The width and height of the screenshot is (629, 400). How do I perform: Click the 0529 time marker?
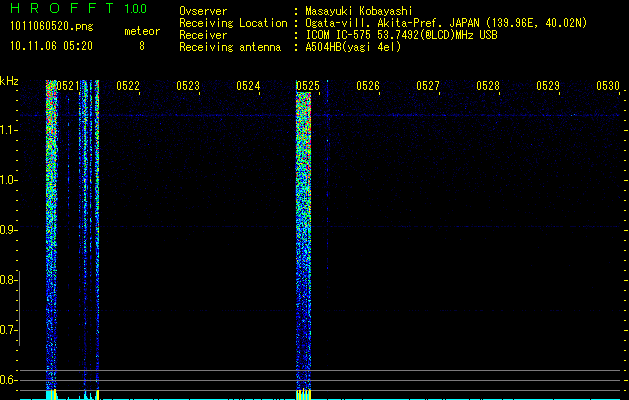click(x=548, y=86)
